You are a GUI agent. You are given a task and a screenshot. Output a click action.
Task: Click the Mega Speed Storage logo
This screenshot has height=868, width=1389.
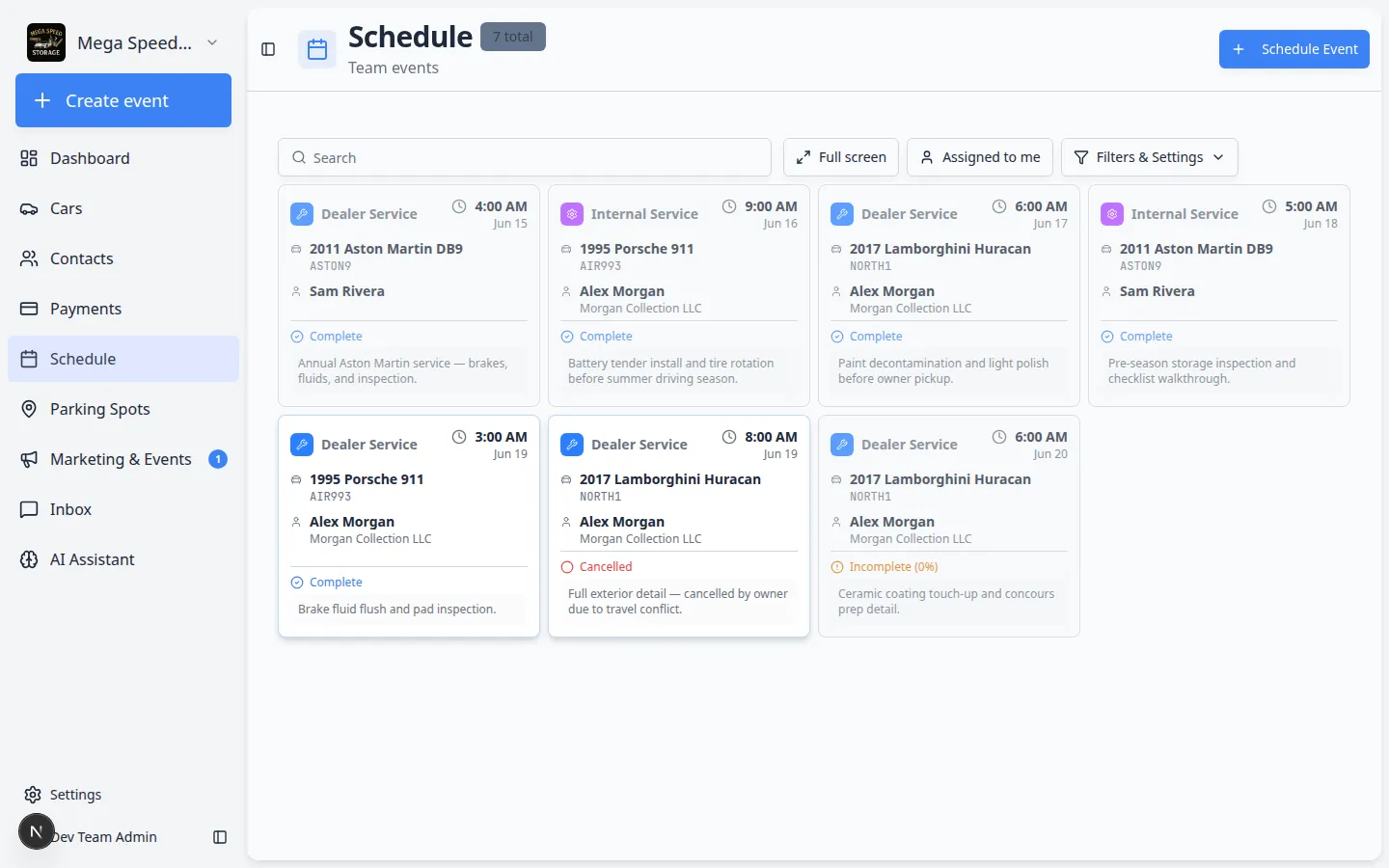(x=46, y=42)
